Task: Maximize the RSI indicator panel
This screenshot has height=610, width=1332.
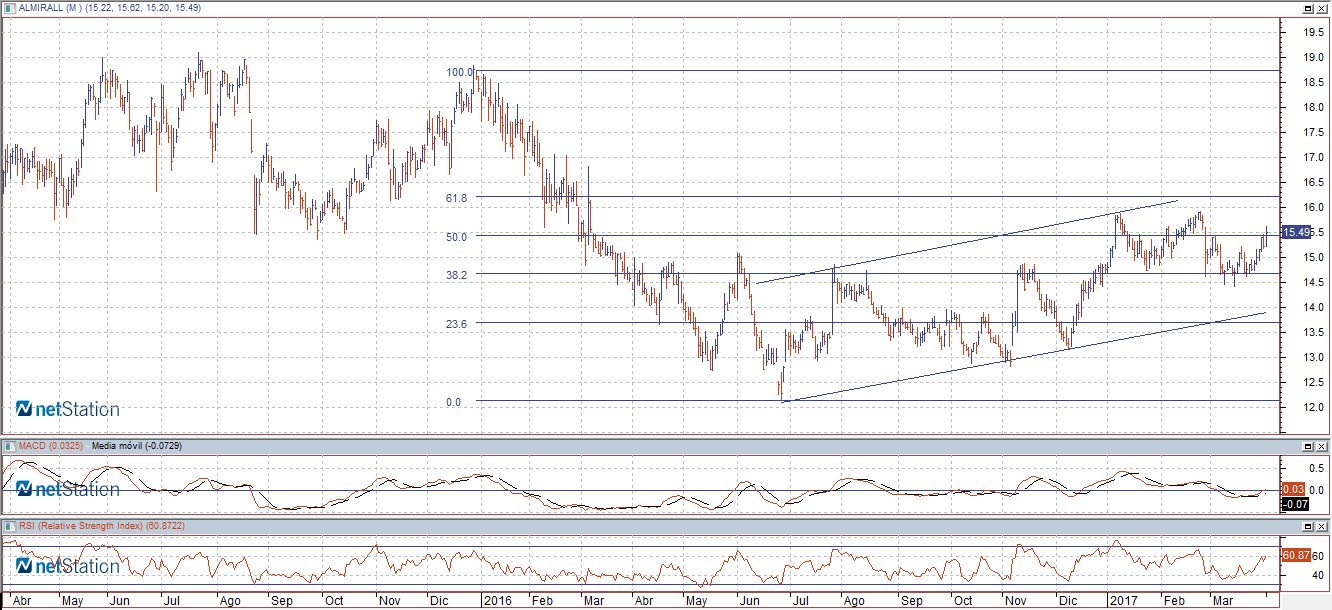Action: pyautogui.click(x=1308, y=525)
